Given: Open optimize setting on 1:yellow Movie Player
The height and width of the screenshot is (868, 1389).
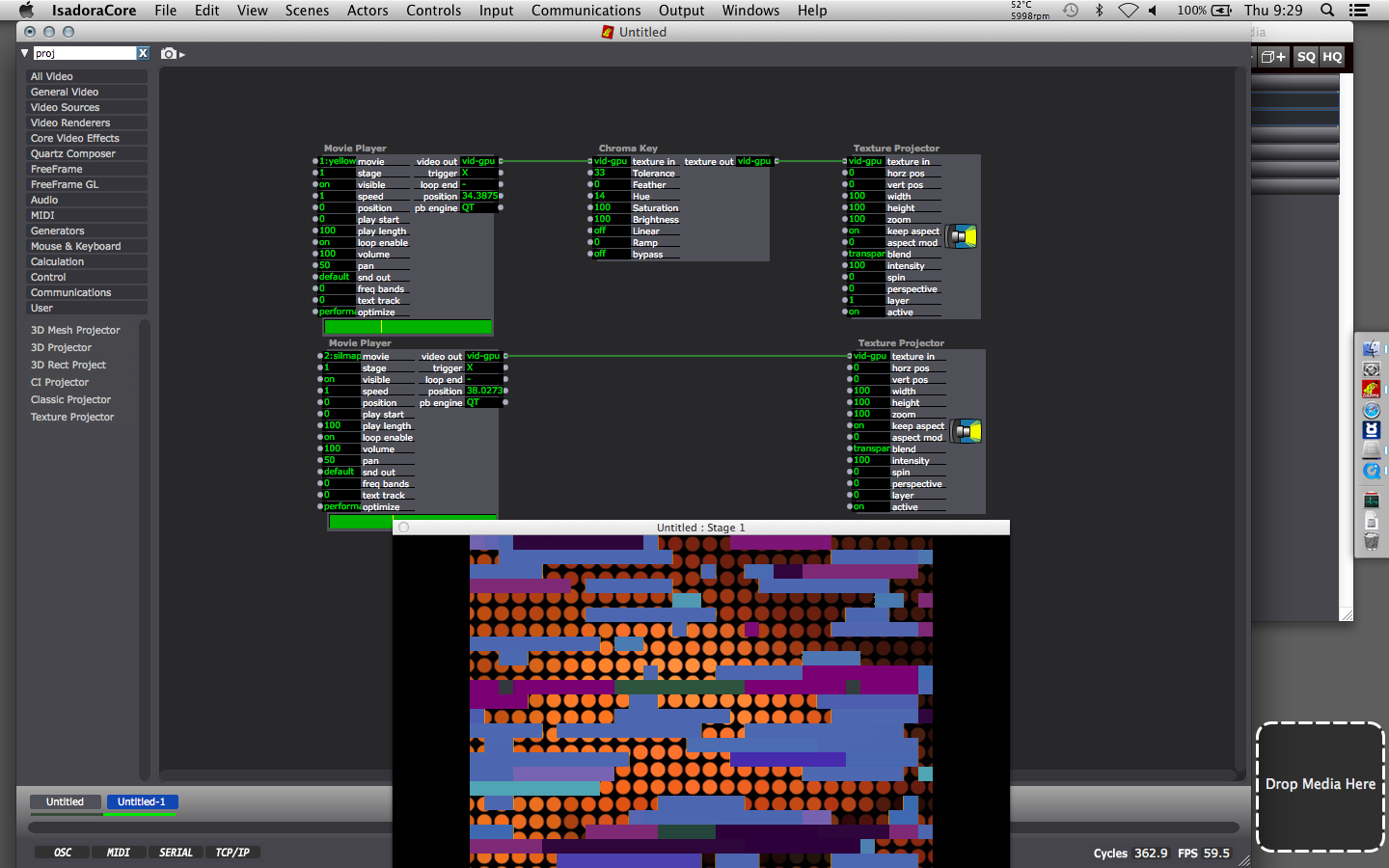Looking at the screenshot, I should point(337,312).
